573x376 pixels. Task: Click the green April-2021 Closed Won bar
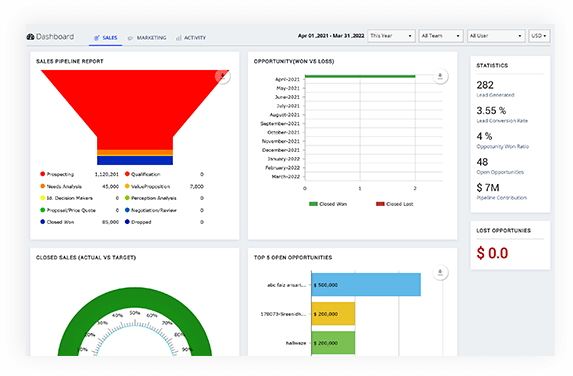click(360, 76)
